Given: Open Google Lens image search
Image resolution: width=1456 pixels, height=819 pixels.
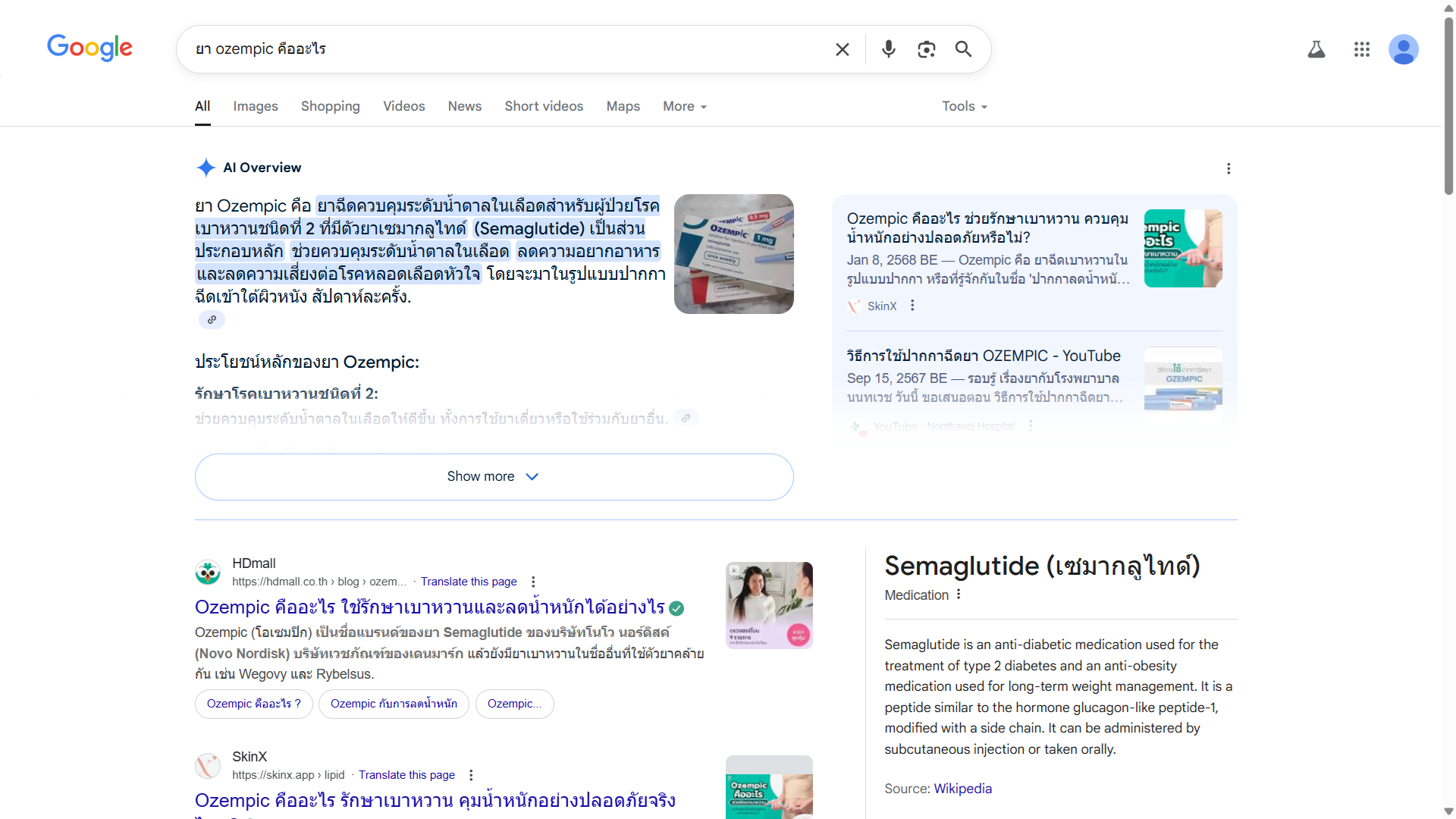Looking at the screenshot, I should click(926, 49).
